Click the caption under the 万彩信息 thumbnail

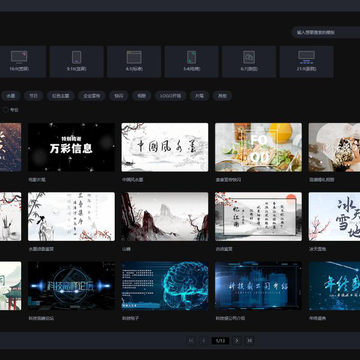pos(37,180)
